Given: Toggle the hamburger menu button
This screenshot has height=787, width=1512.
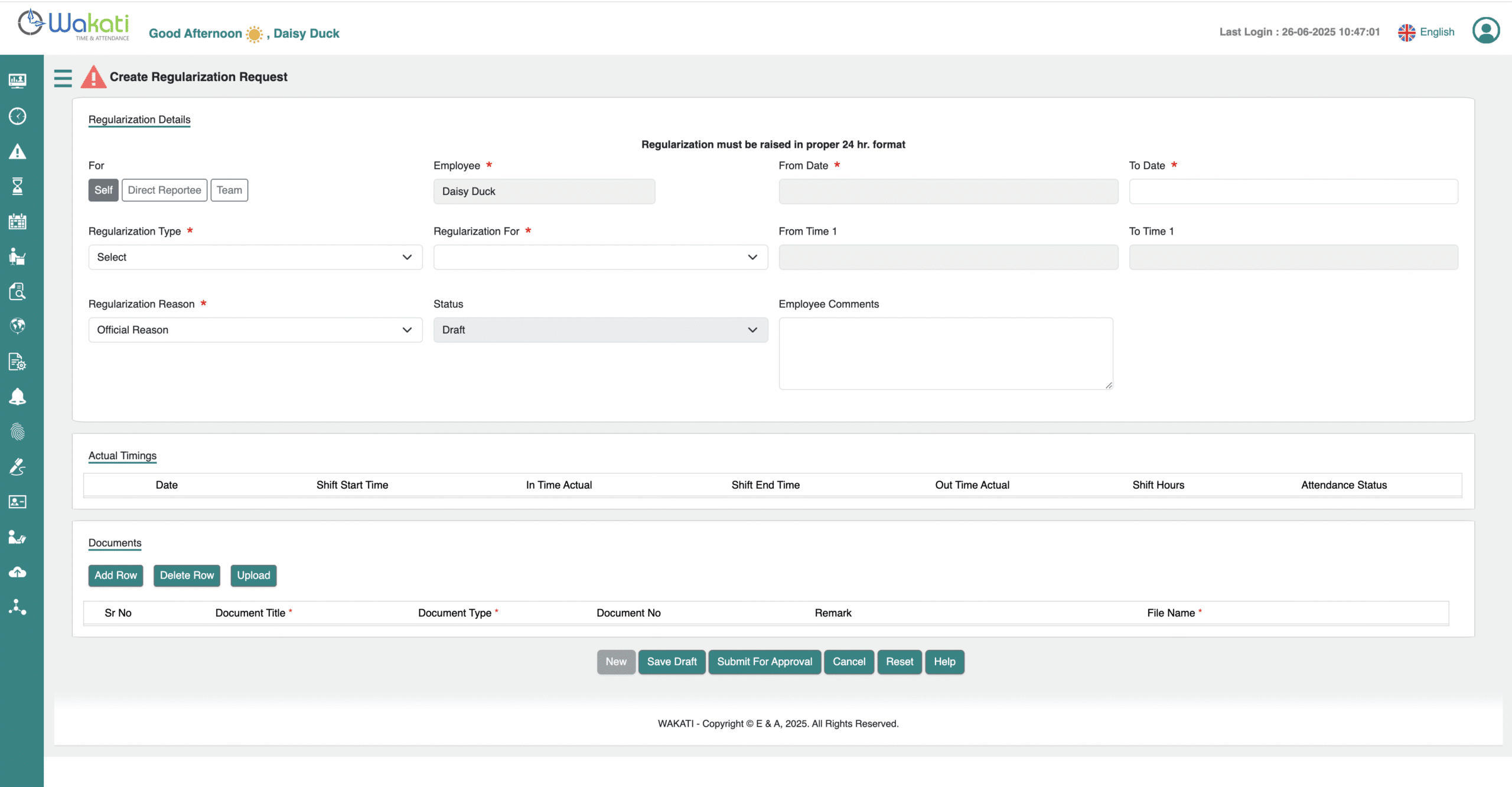Looking at the screenshot, I should [x=63, y=78].
